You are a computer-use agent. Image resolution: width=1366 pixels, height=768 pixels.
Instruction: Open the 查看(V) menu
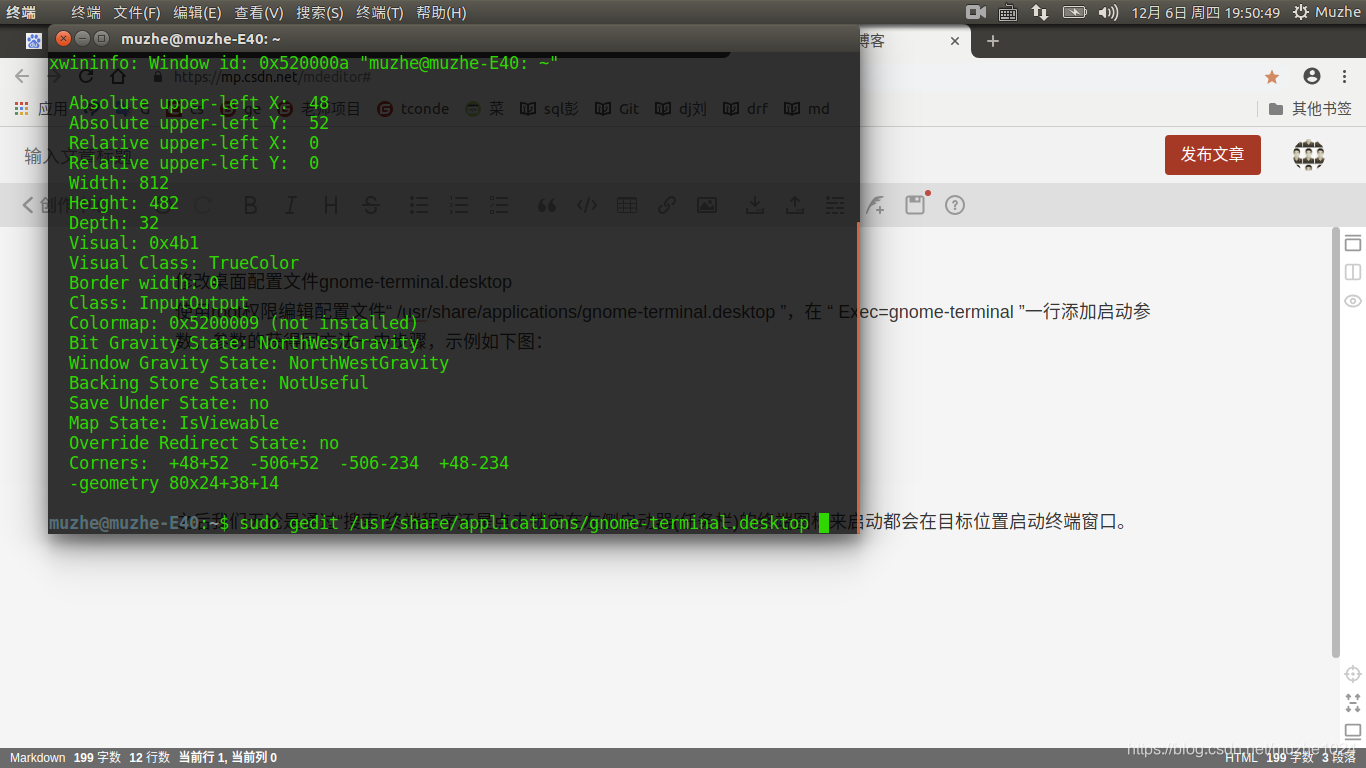[x=259, y=12]
